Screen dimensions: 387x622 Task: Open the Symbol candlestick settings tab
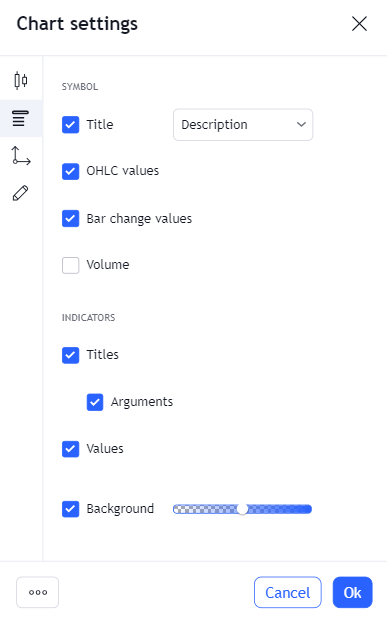(21, 80)
